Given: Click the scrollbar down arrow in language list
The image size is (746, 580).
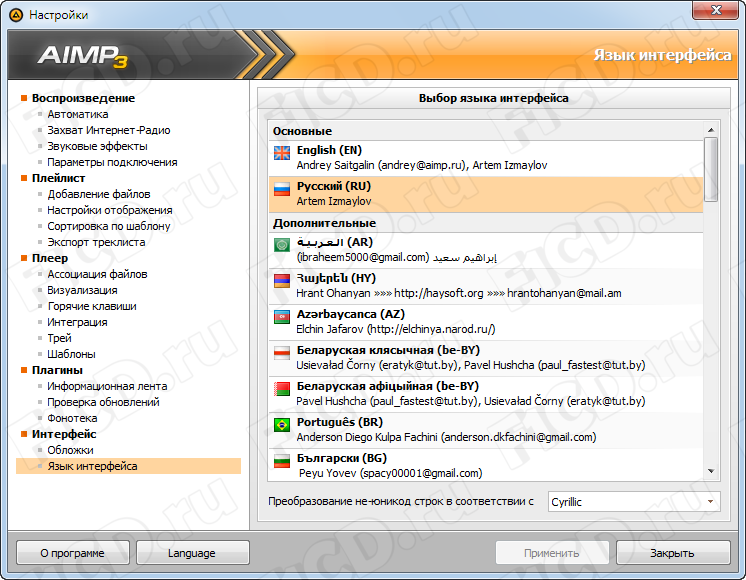Looking at the screenshot, I should tap(711, 471).
